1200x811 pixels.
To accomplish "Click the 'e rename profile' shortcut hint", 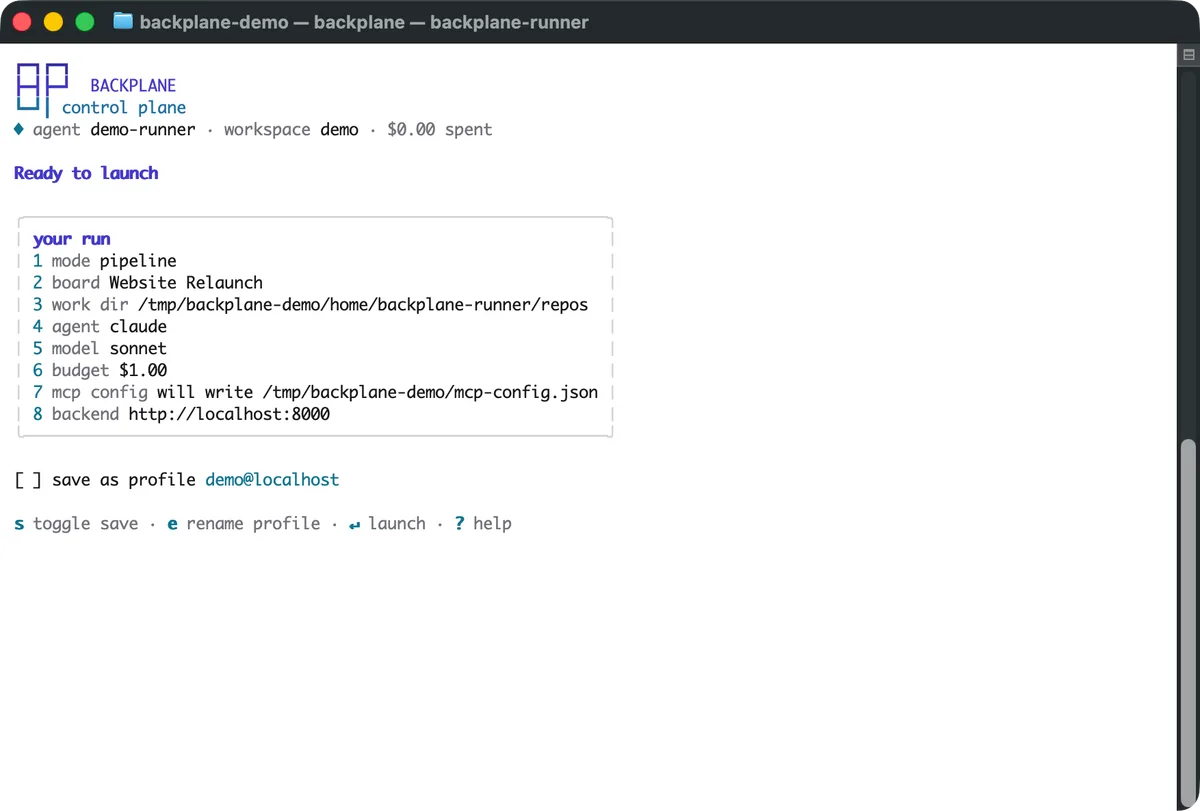I will click(x=244, y=524).
